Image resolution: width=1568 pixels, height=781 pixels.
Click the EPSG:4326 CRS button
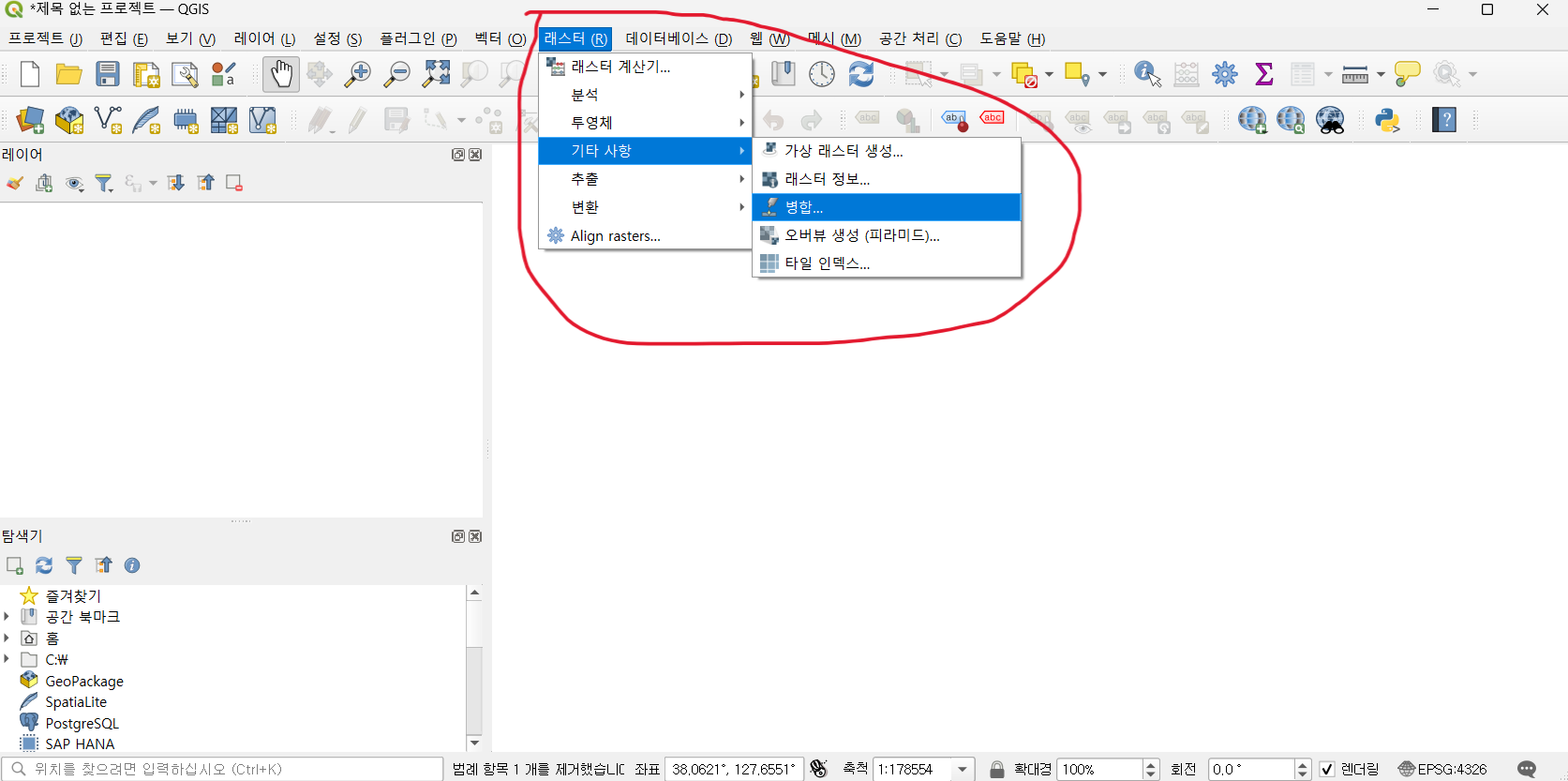click(1441, 770)
